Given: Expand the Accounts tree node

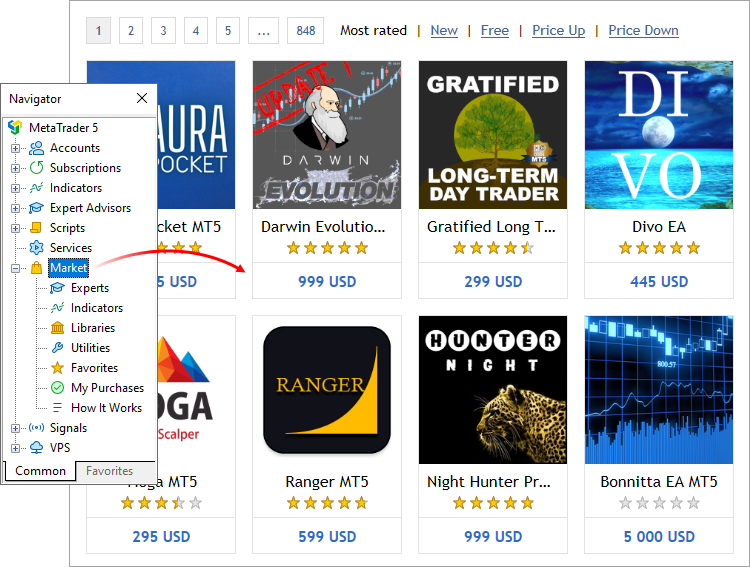Looking at the screenshot, I should [16, 148].
